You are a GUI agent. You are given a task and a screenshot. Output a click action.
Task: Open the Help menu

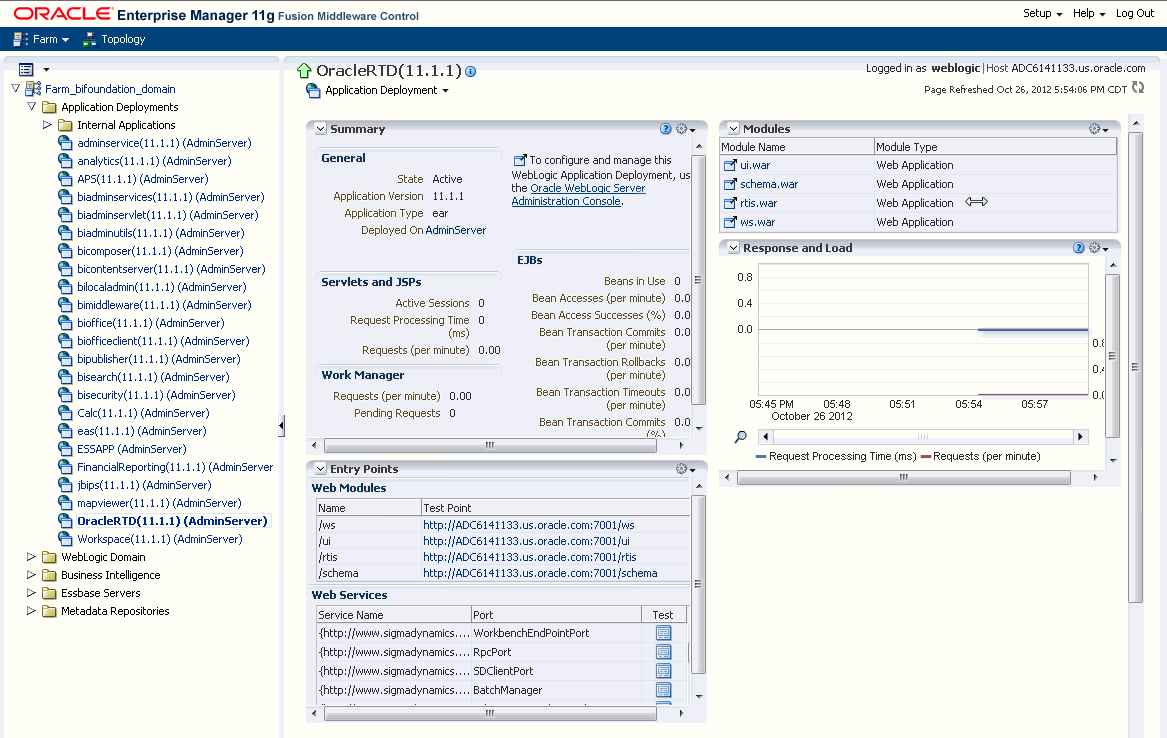click(1089, 13)
